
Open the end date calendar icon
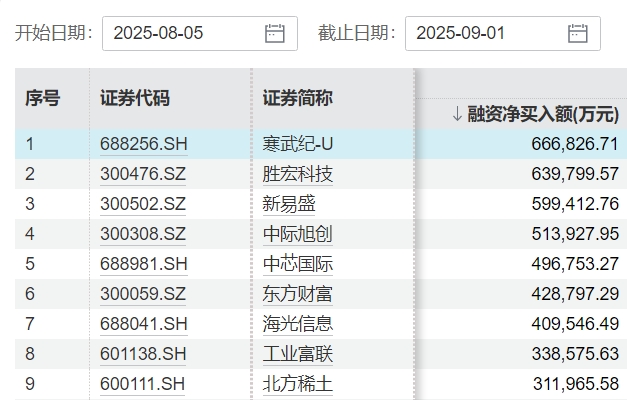[577, 33]
